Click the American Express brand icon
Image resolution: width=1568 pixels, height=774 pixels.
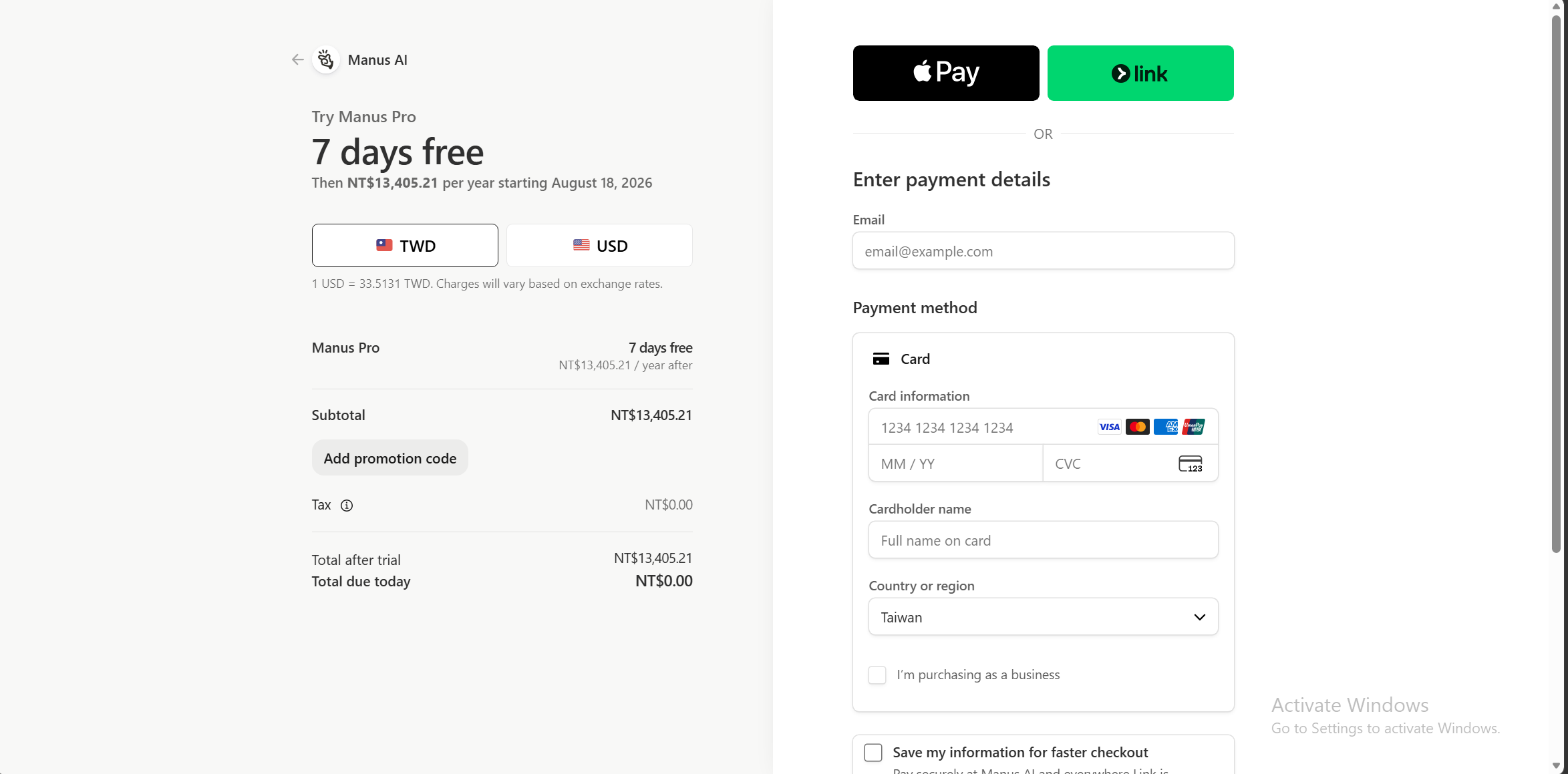click(x=1166, y=427)
